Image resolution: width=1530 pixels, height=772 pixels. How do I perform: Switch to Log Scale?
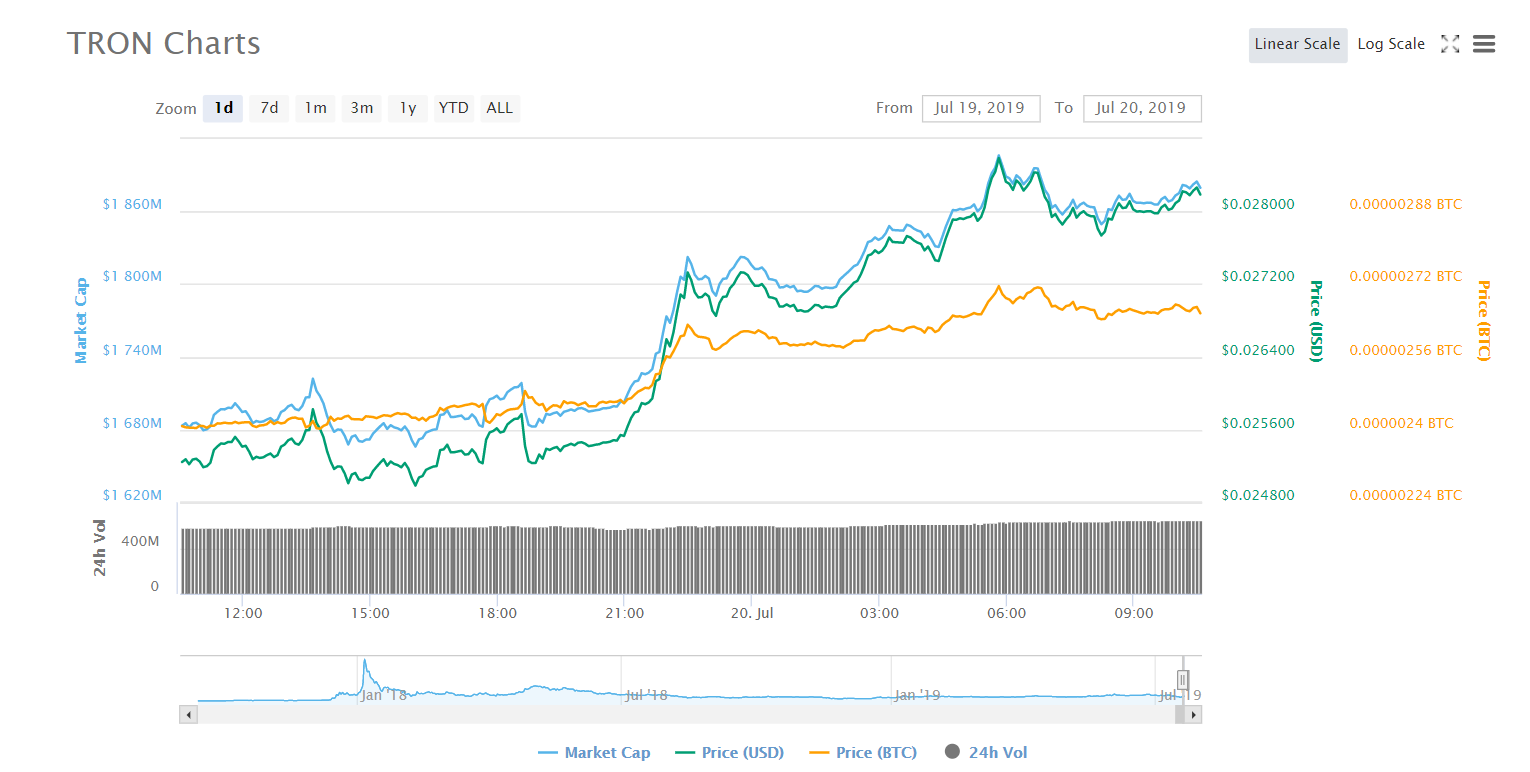point(1391,45)
